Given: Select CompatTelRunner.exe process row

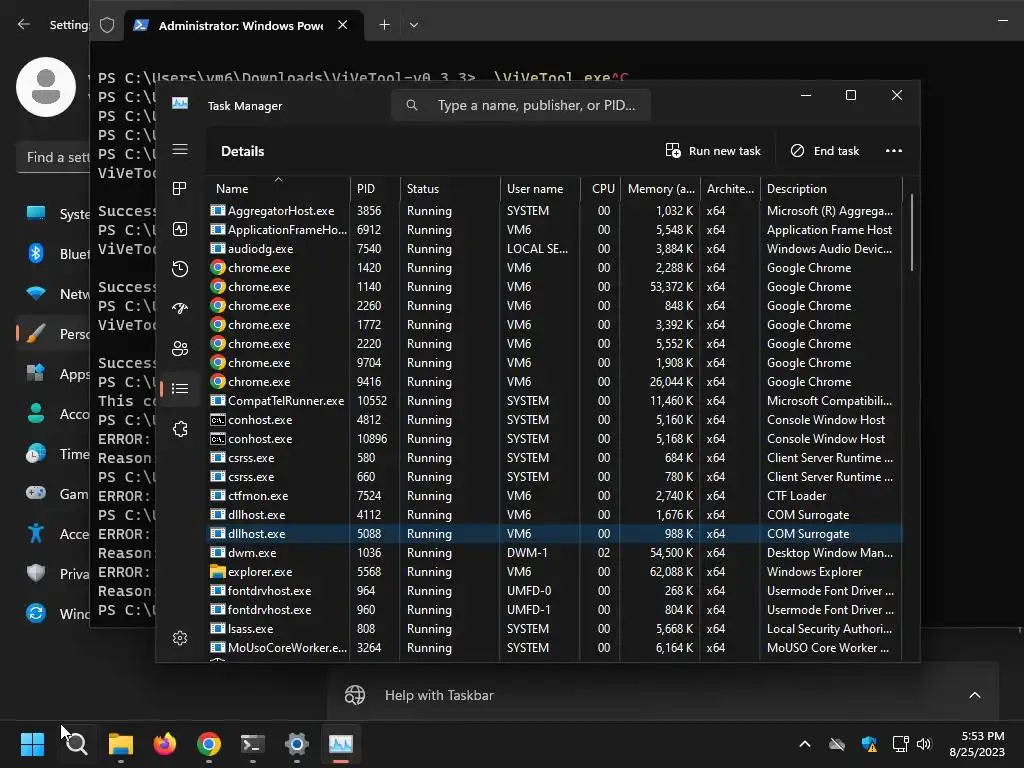Looking at the screenshot, I should (554, 400).
